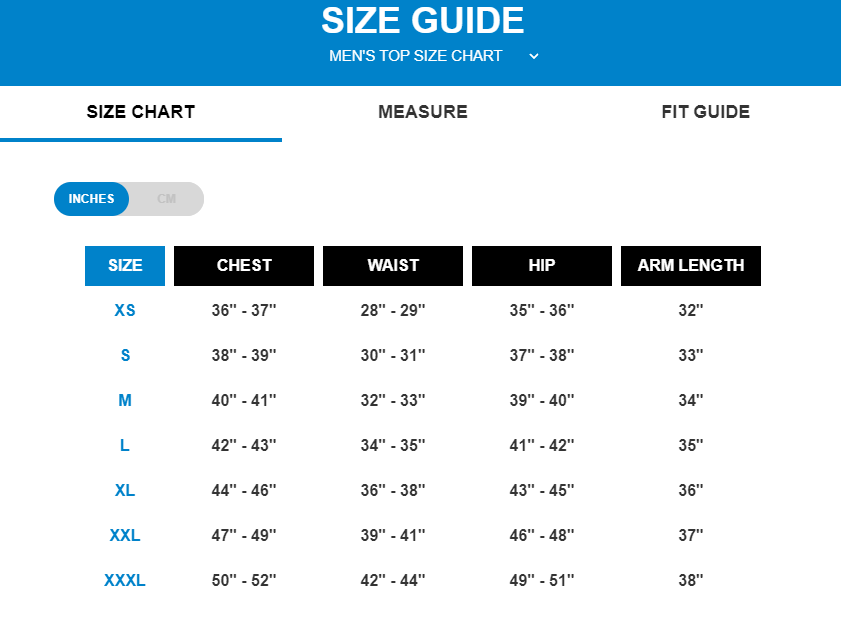Select the XXL size row label
841x634 pixels.
[x=125, y=536]
